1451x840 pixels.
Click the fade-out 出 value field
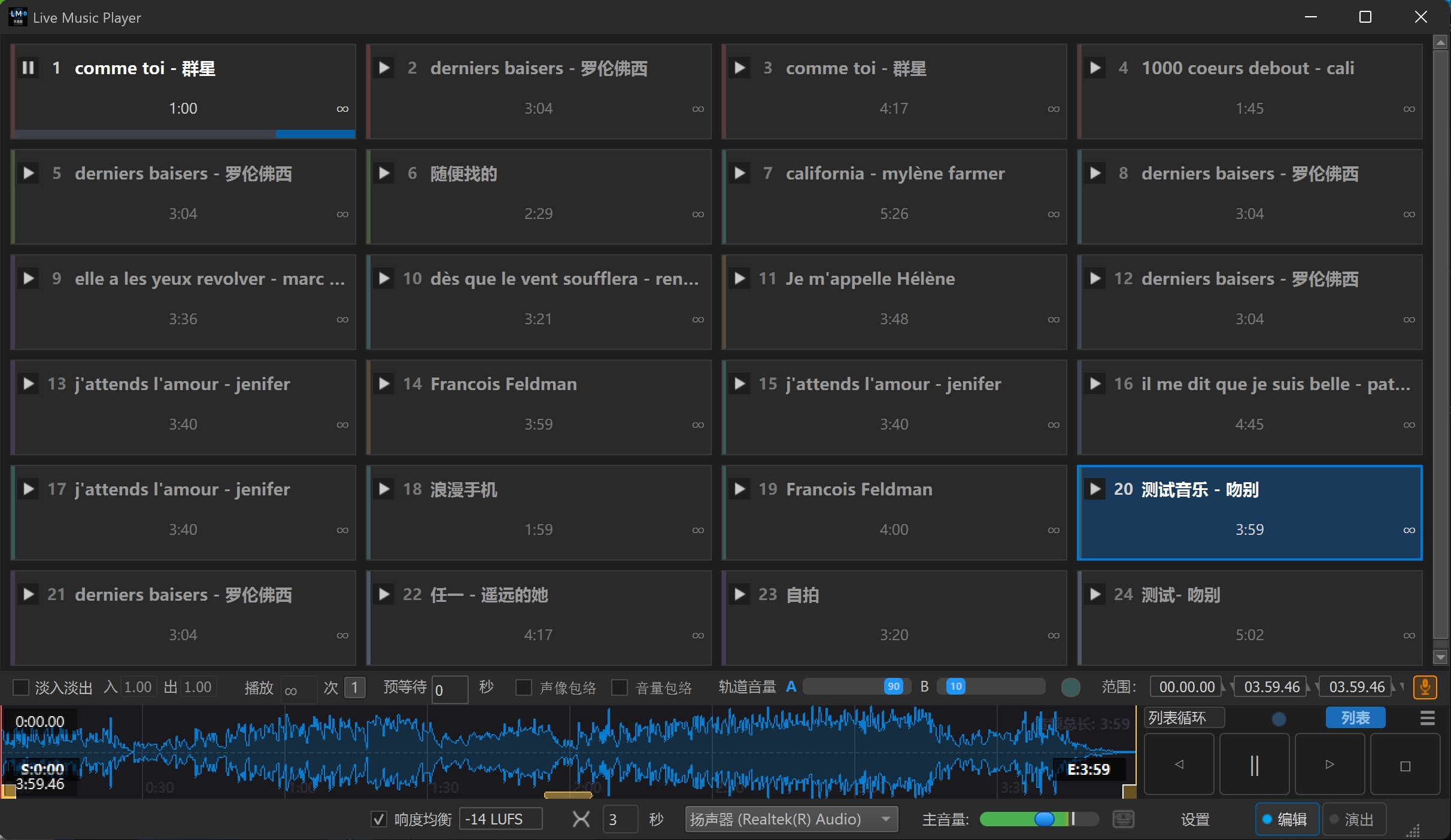[198, 687]
